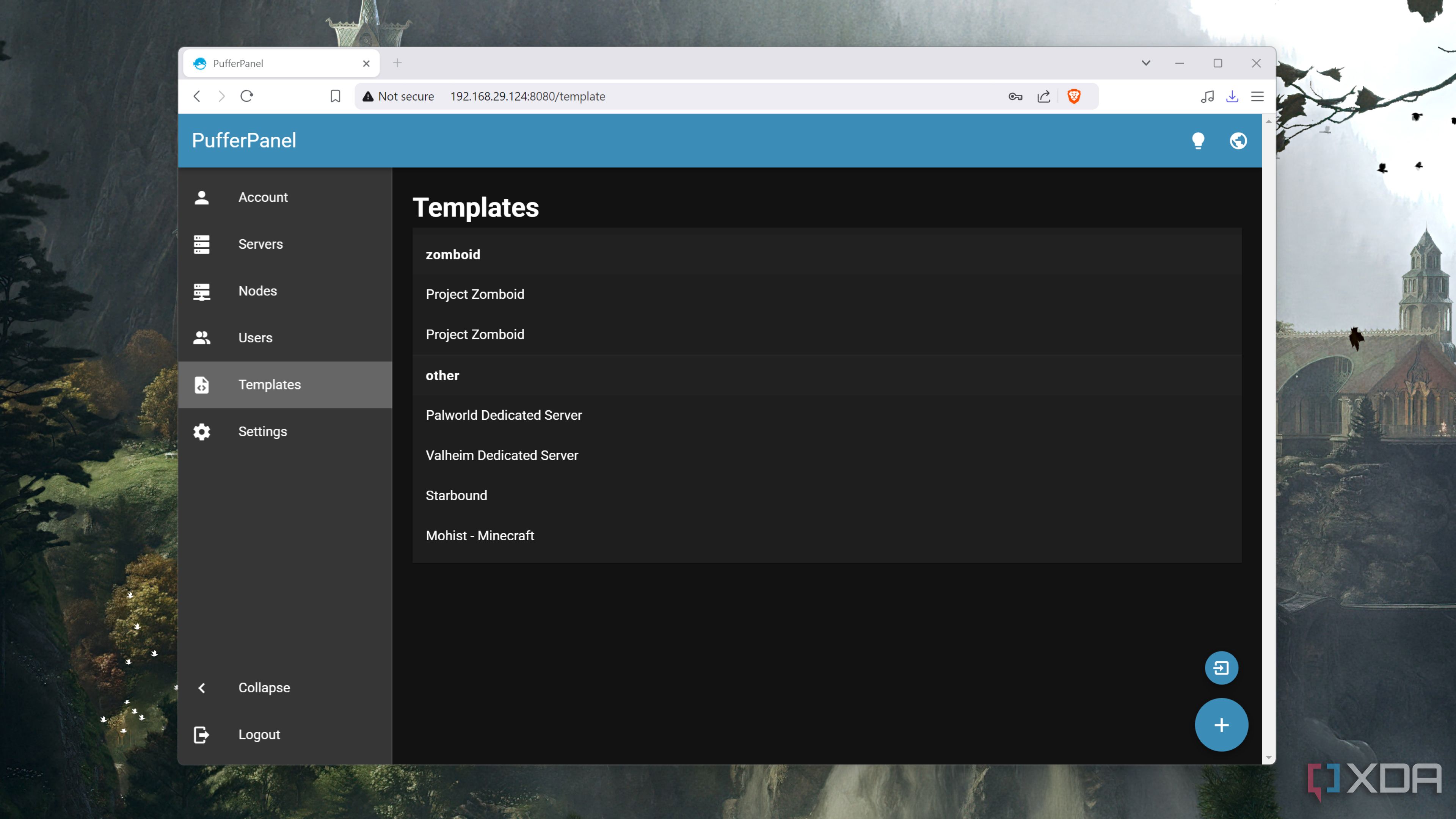Open the Brave Shields lion icon
The height and width of the screenshot is (819, 1456).
pyautogui.click(x=1074, y=97)
